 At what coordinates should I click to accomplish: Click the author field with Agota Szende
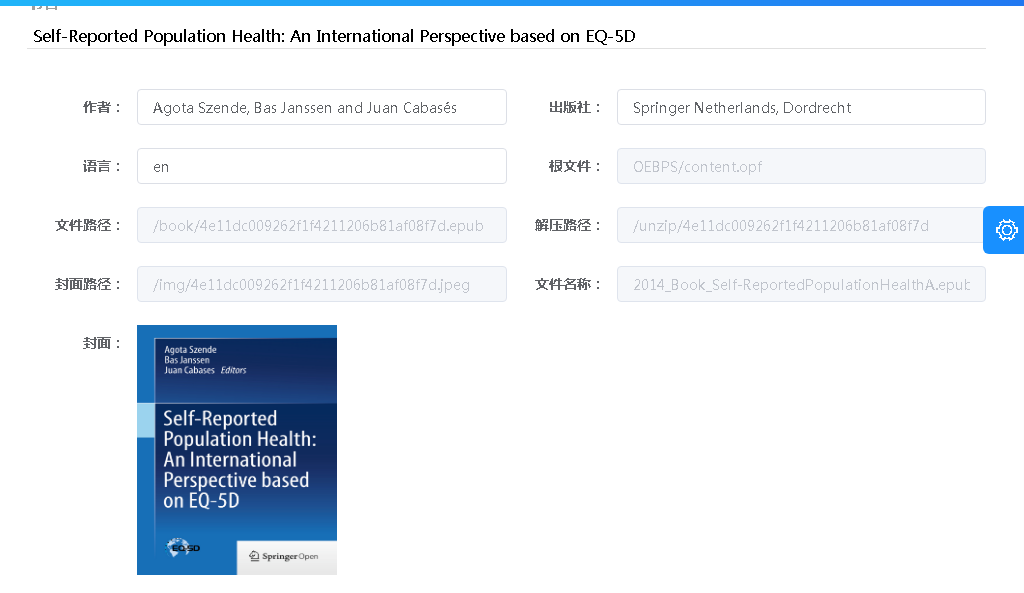tap(322, 107)
